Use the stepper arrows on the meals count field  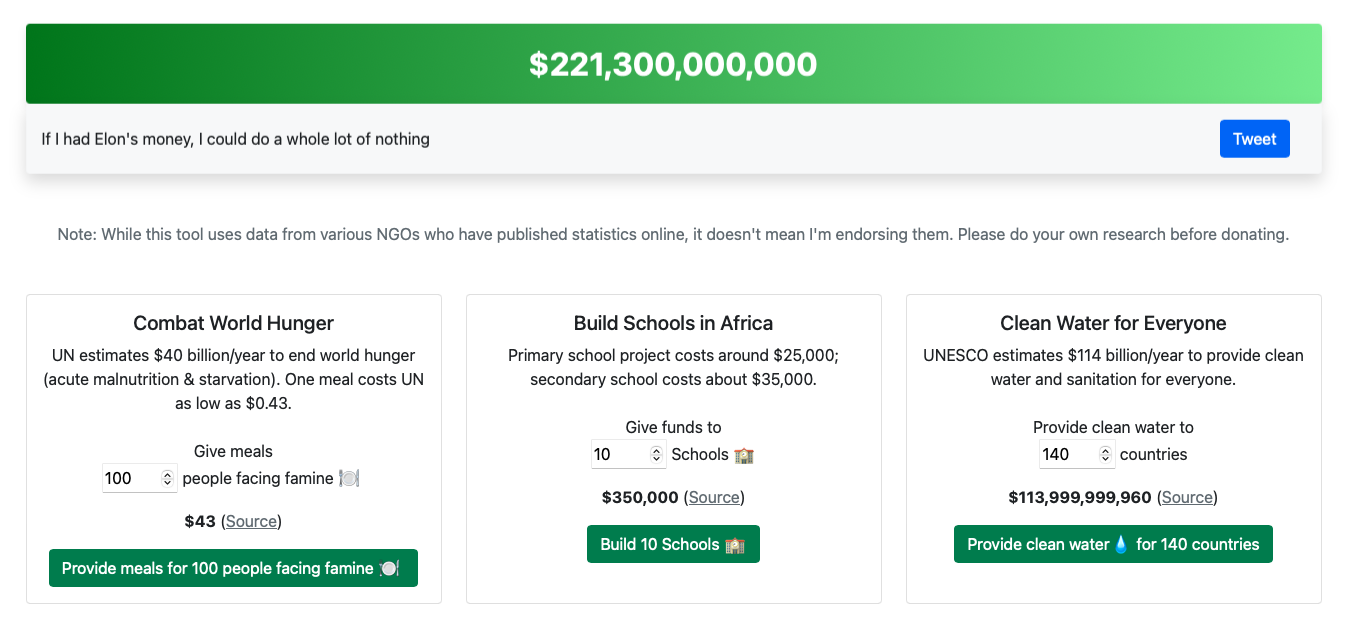167,478
